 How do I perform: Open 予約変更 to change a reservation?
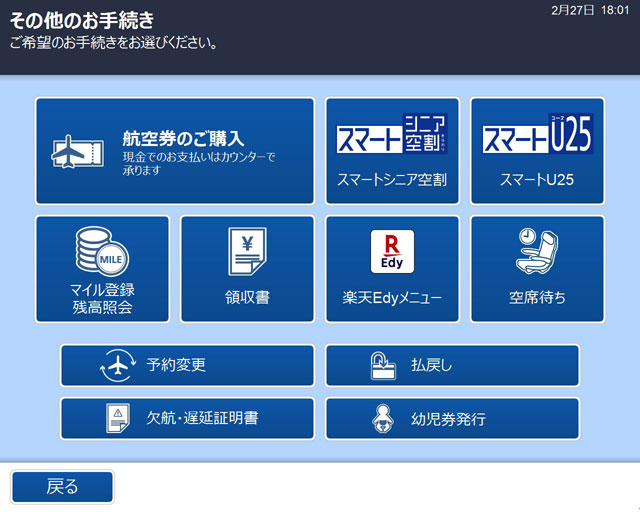coord(176,366)
